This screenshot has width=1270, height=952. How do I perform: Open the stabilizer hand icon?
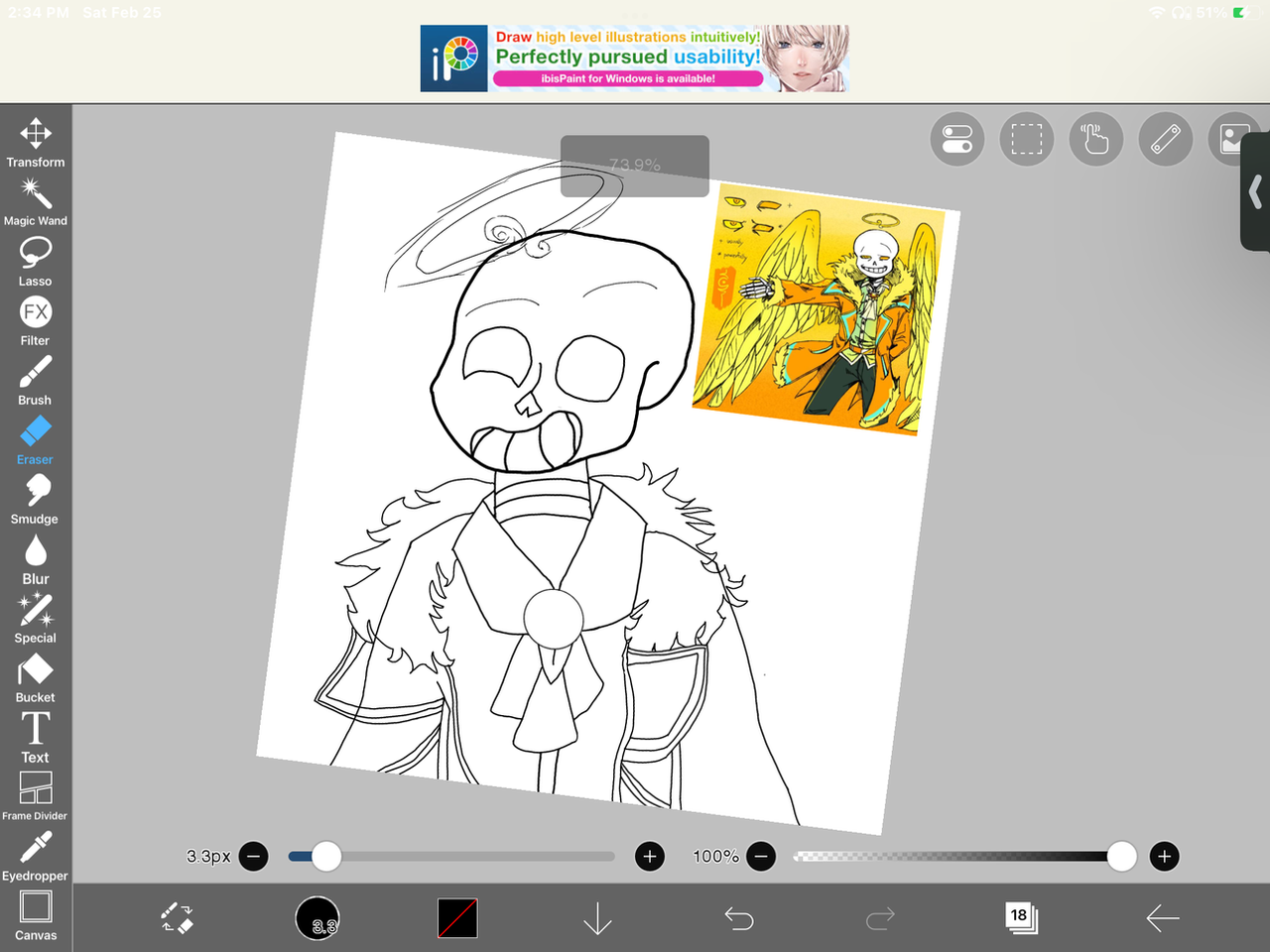pos(1096,139)
